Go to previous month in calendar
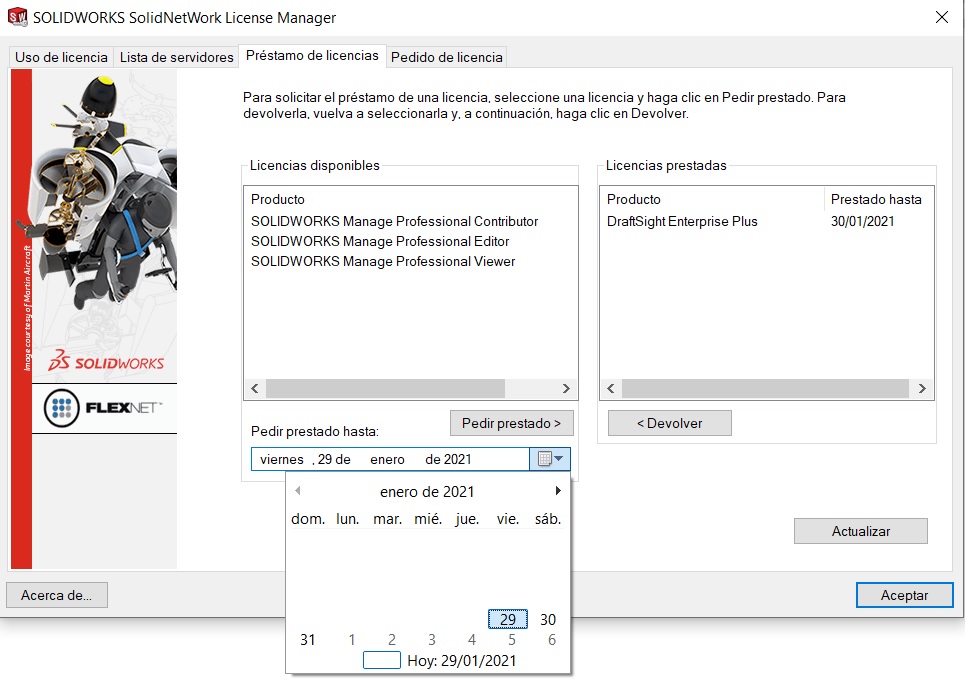 tap(298, 491)
